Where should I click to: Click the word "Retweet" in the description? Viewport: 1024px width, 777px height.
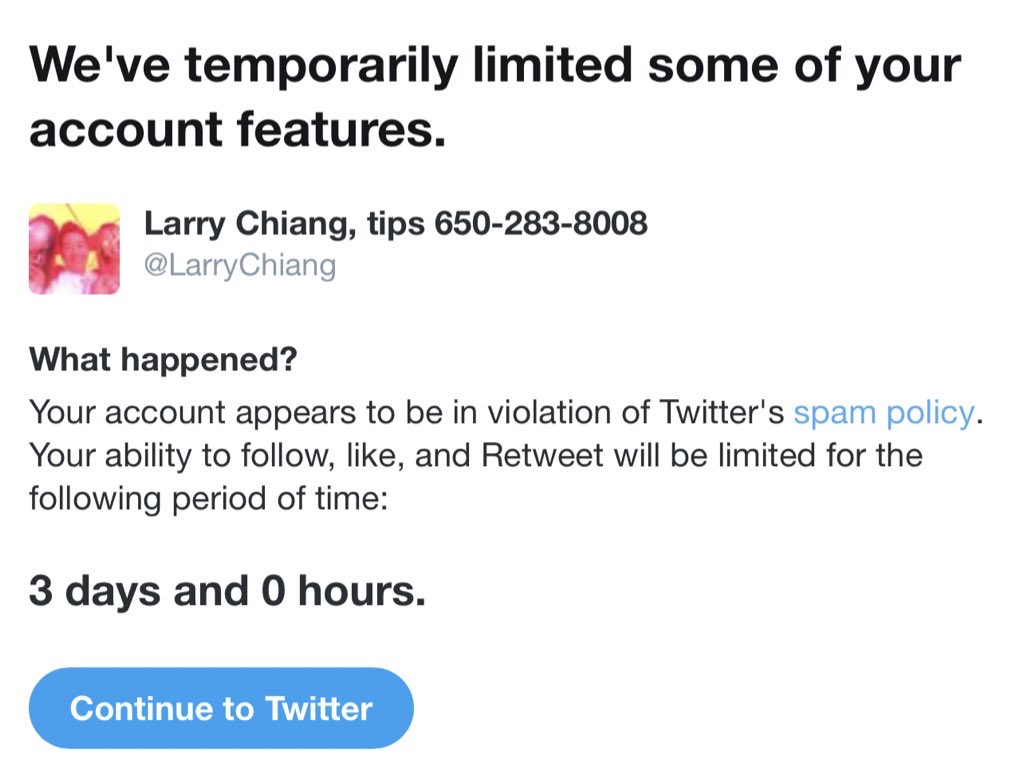(x=542, y=456)
